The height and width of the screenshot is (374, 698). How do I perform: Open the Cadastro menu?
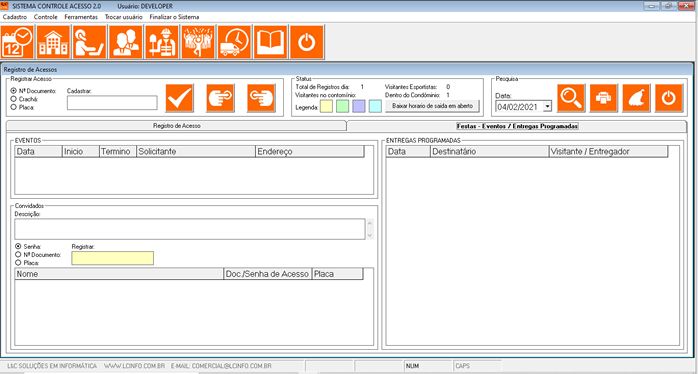15,17
